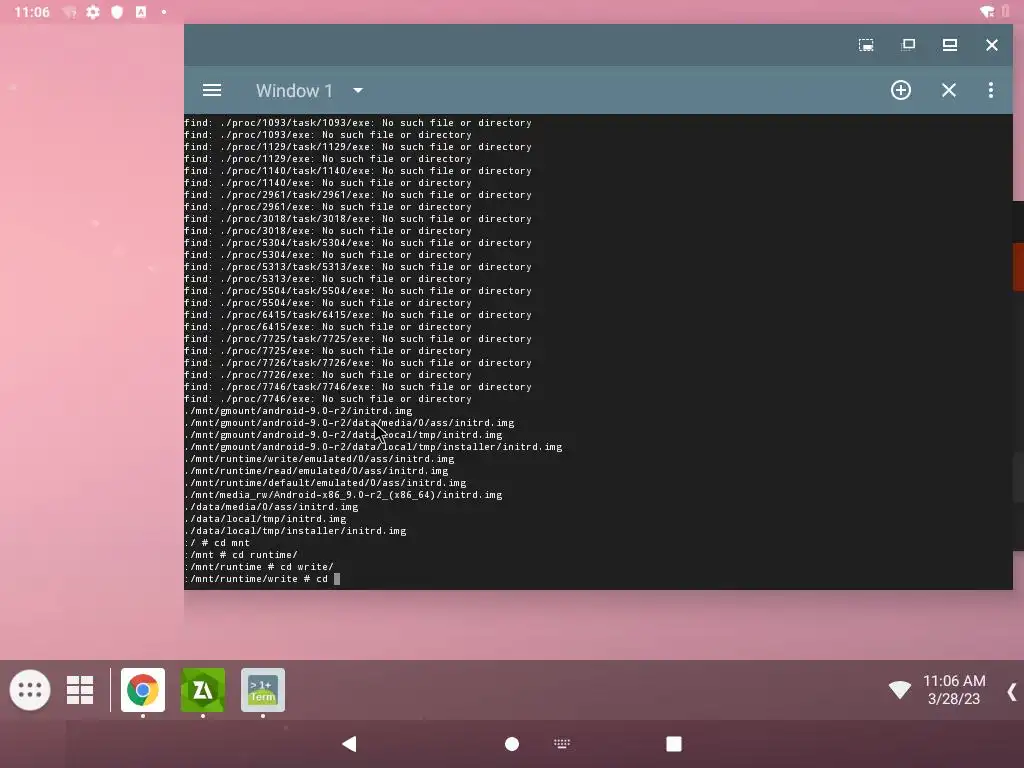1024x768 pixels.
Task: Click the ./mnt/runtime/read/emulated/0/ass/initrd.img line
Action: pos(317,471)
